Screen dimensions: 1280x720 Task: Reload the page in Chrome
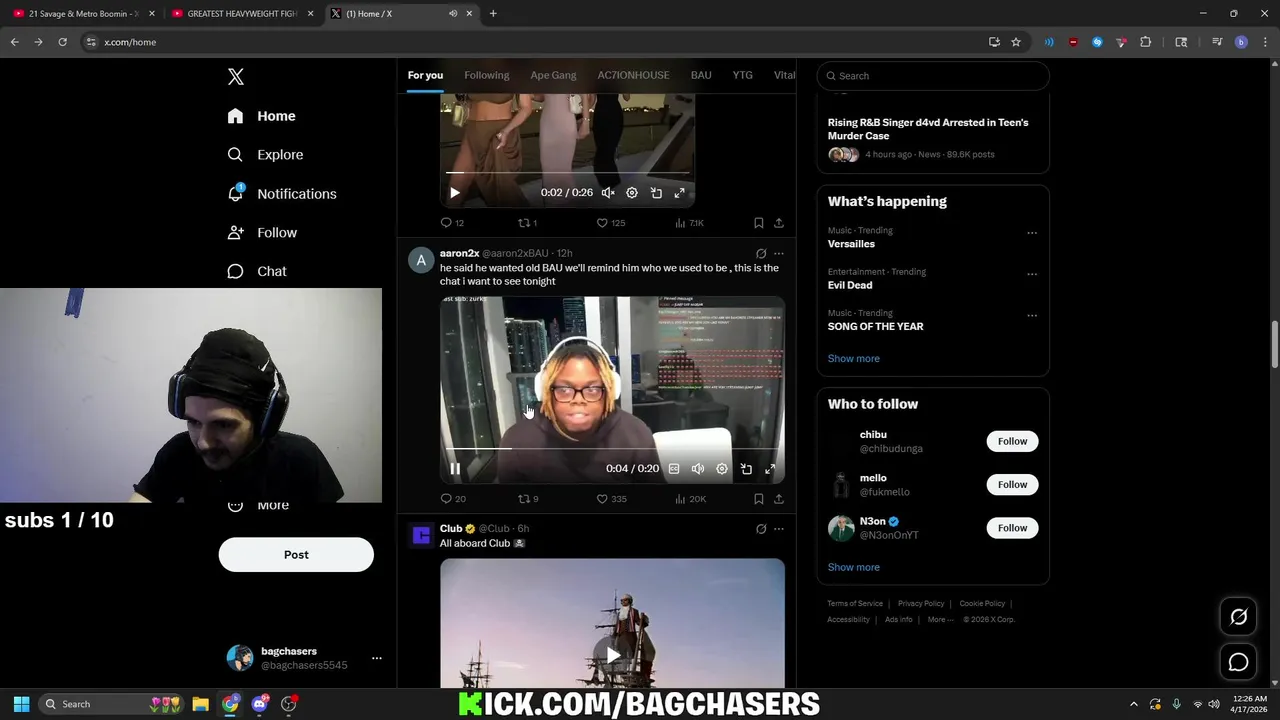62,42
